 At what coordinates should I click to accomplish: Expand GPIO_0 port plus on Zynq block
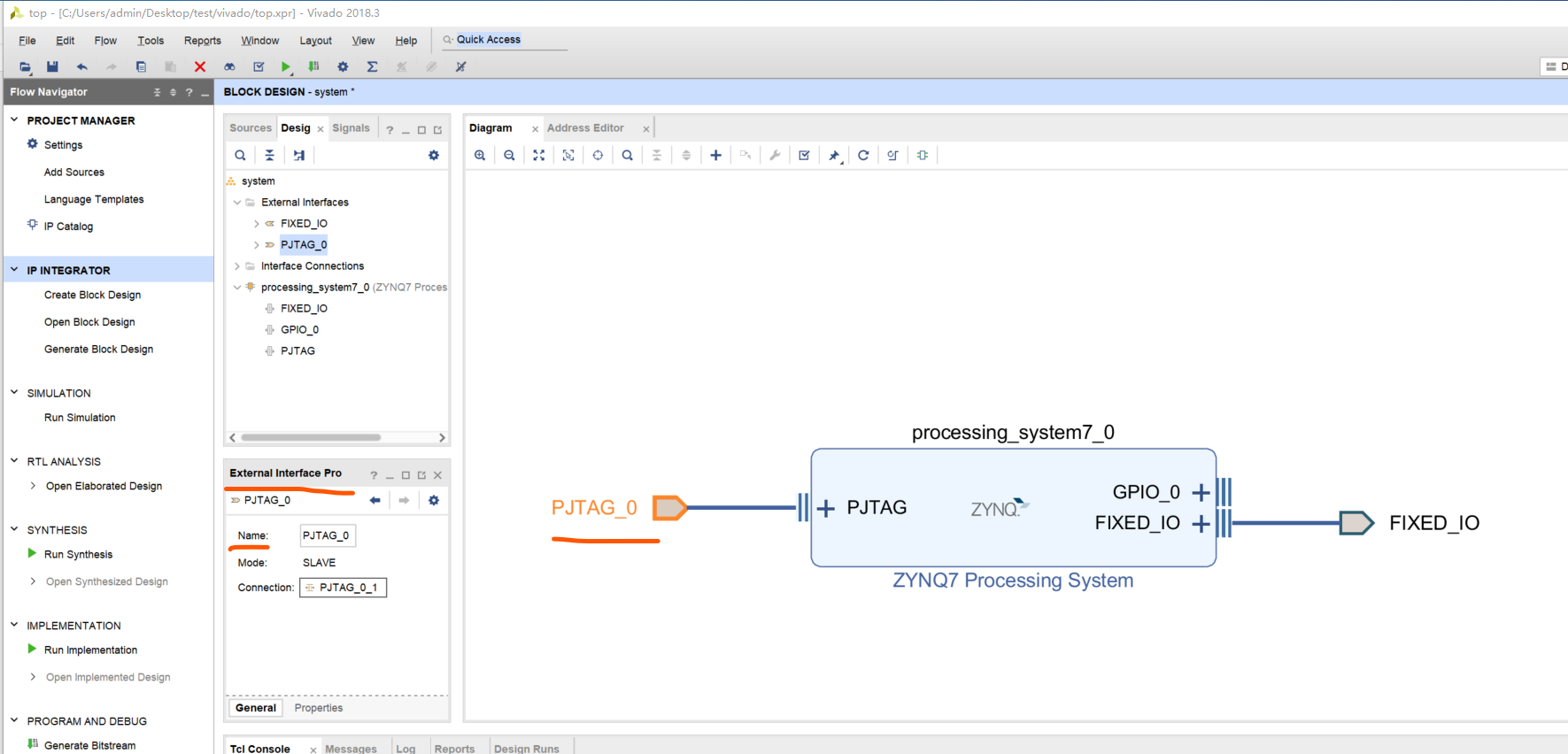coord(1200,492)
